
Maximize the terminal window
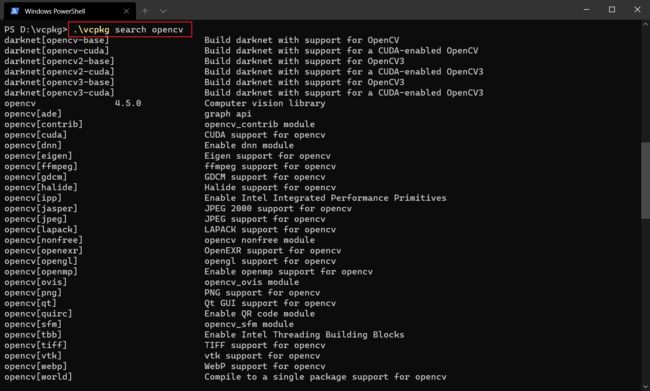pos(612,10)
